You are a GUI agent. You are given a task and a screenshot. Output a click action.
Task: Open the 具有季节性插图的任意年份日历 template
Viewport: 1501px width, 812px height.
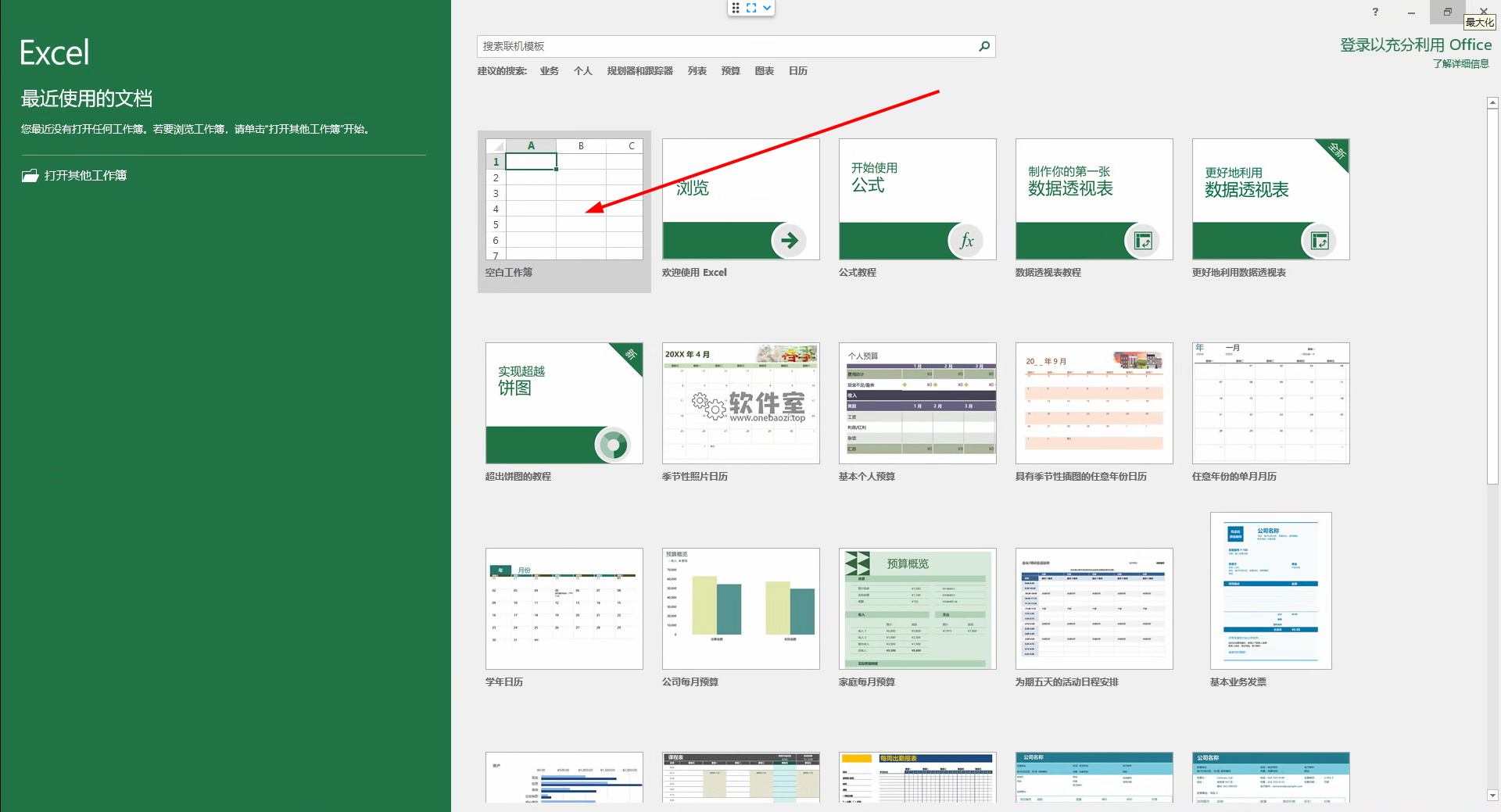pos(1094,413)
